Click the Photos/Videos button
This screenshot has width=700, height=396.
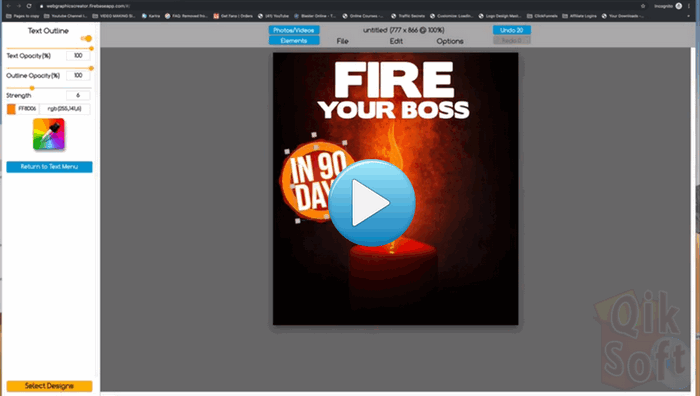click(294, 30)
